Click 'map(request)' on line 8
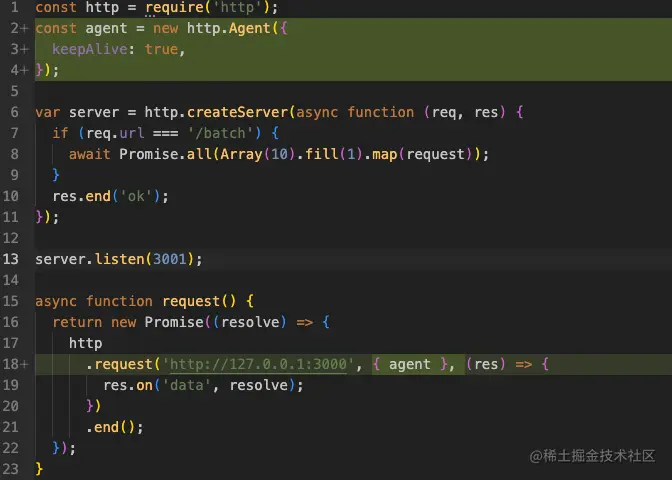The image size is (672, 480). pos(422,154)
